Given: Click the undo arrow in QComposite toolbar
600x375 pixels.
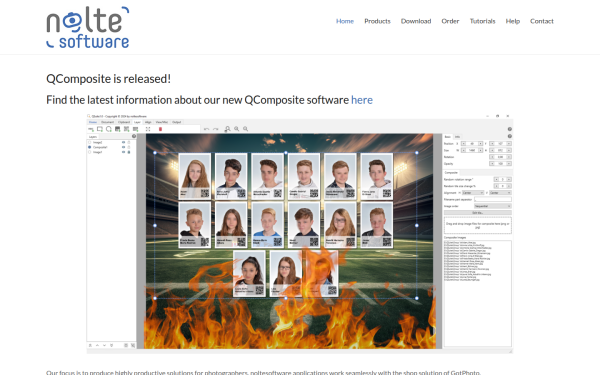Looking at the screenshot, I should click(207, 129).
